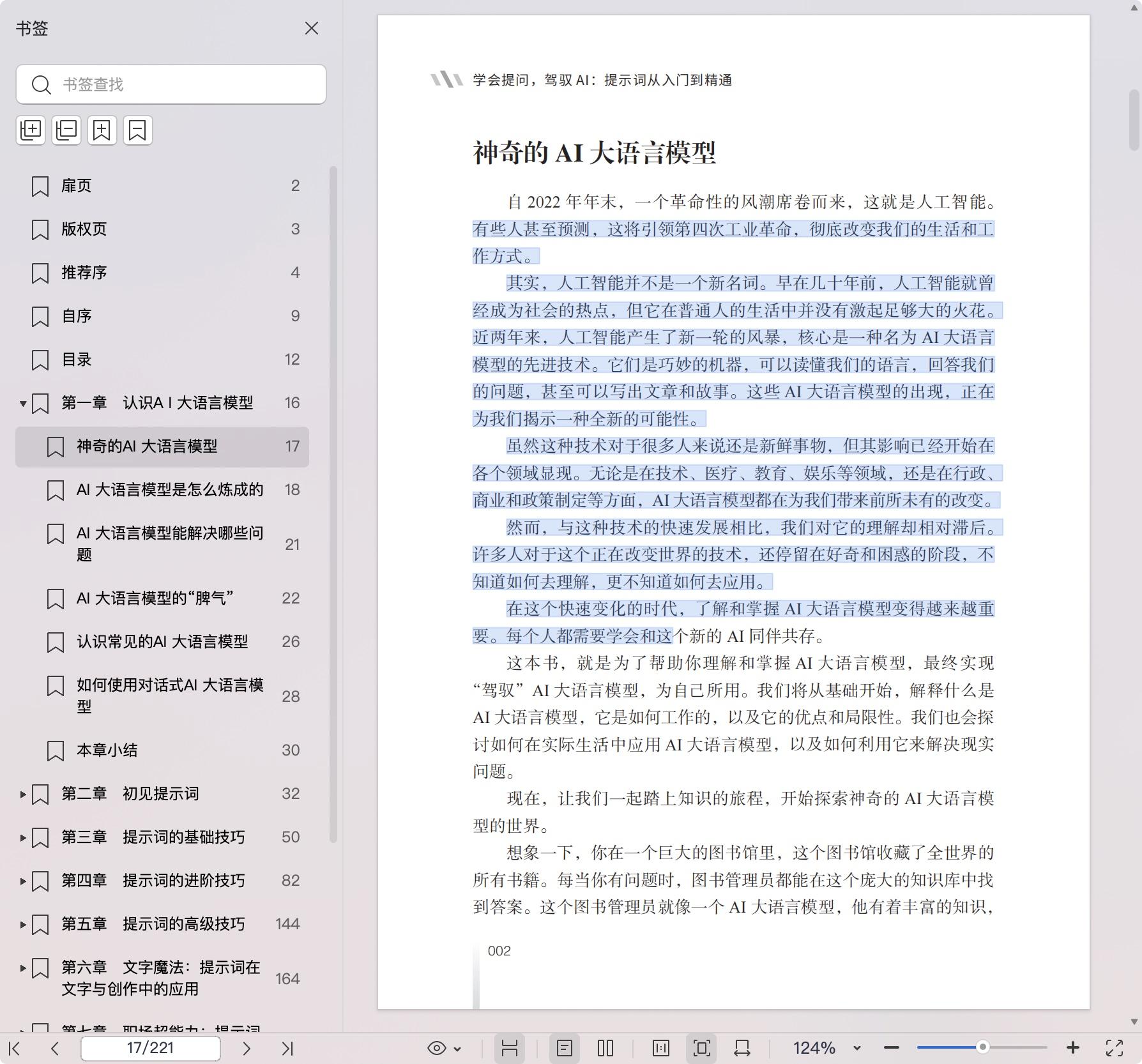Expand 第三章 提示词的基础技巧 chapter
Screen dimensions: 1142x1064
pos(23,837)
